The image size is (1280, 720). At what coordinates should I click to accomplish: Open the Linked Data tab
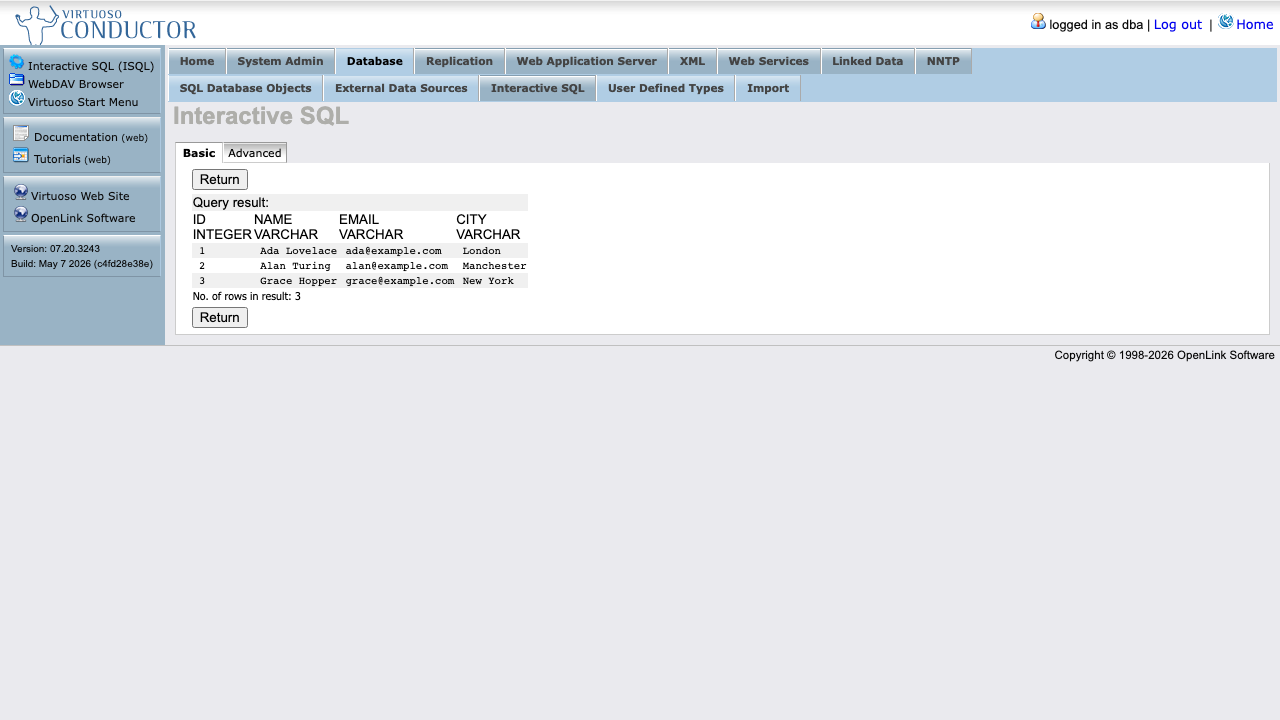(868, 61)
